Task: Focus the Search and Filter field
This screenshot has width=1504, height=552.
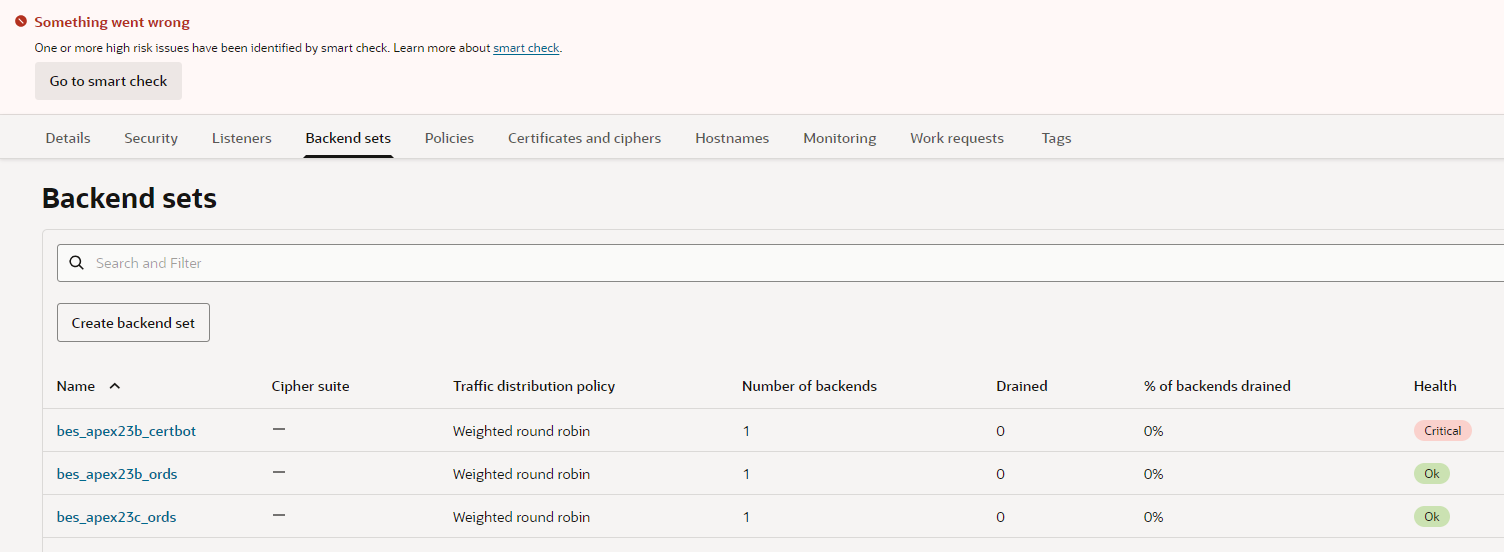Action: point(700,263)
